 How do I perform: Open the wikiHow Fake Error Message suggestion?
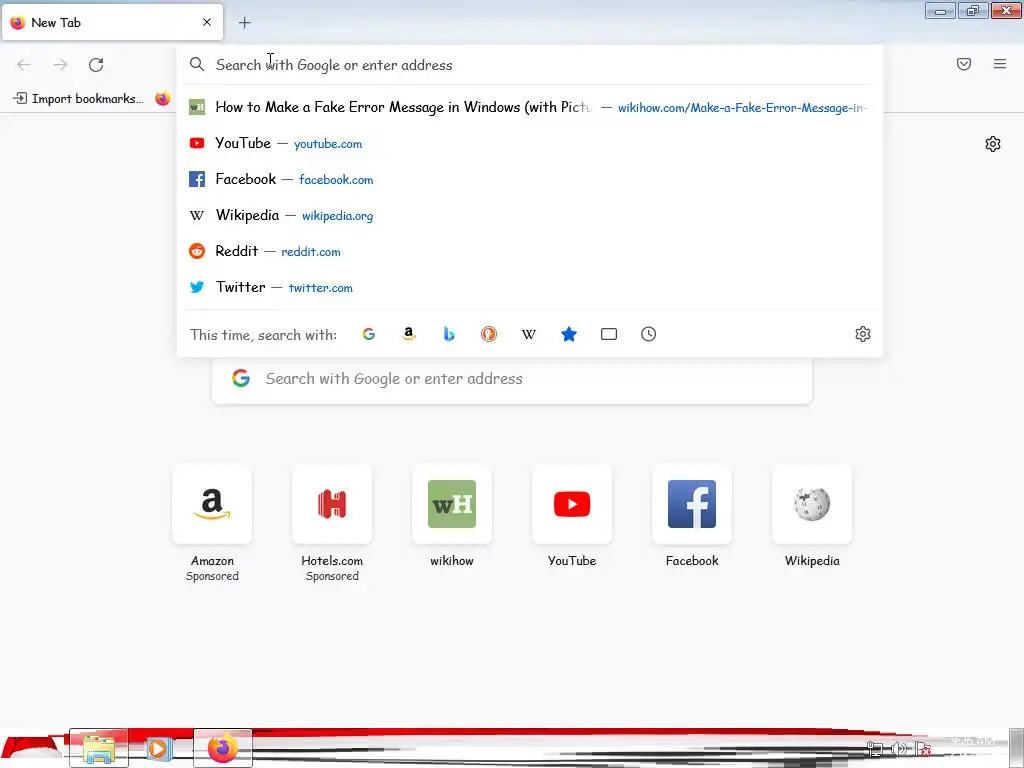tap(530, 107)
